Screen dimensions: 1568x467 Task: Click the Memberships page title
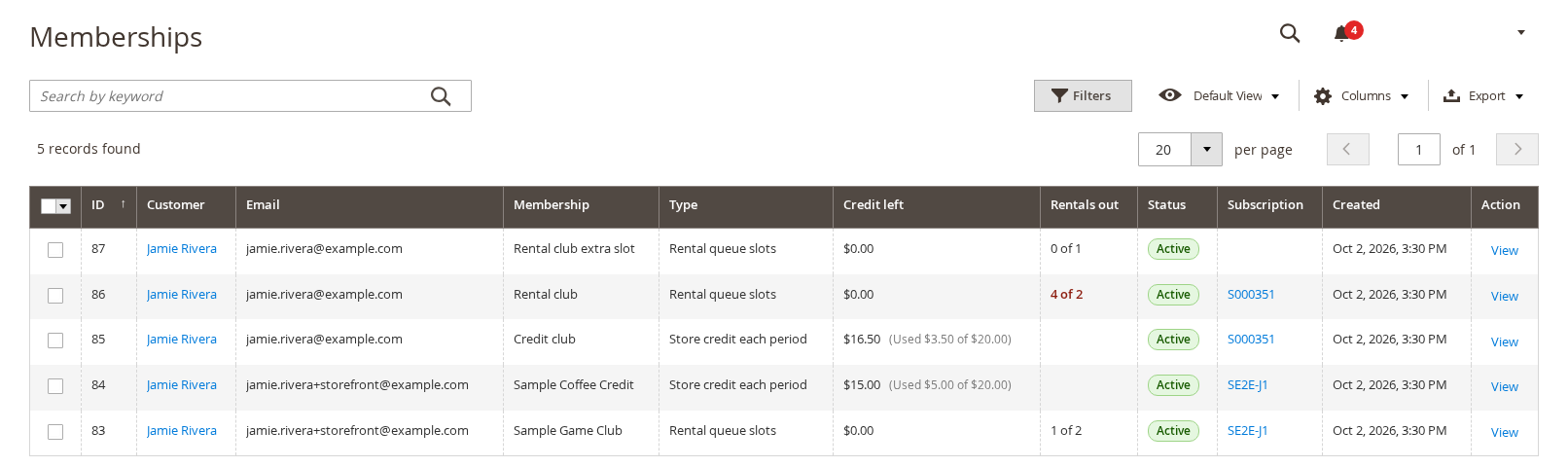pyautogui.click(x=116, y=37)
